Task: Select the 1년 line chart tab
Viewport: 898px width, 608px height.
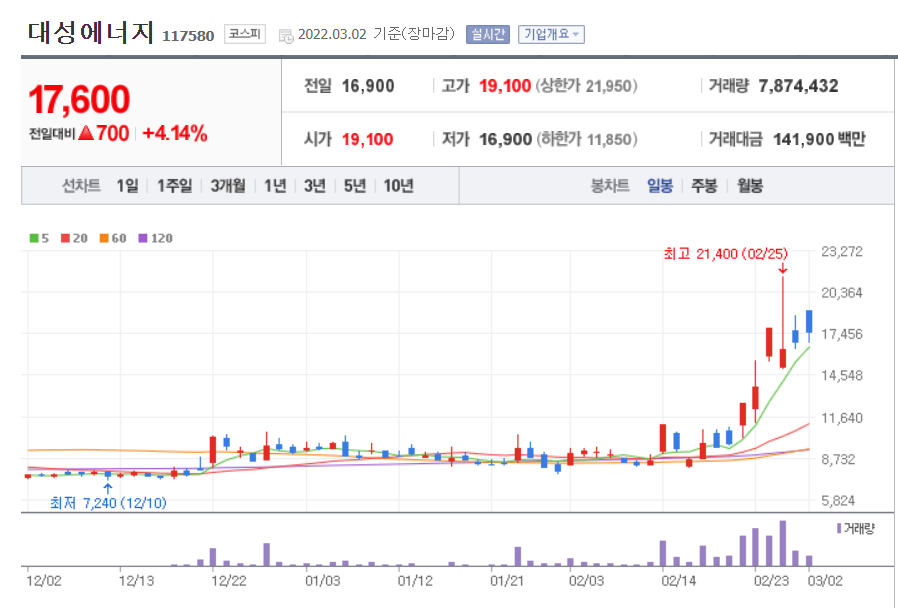Action: 275,185
